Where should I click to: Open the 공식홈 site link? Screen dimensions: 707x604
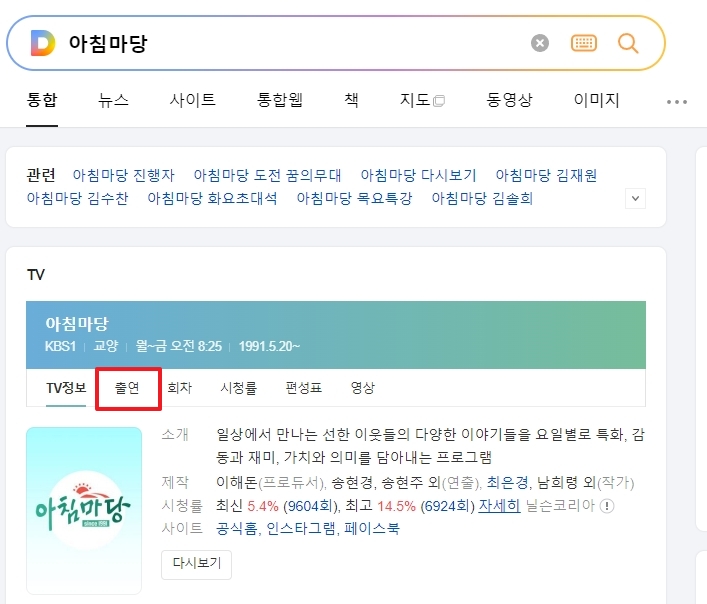(236, 528)
